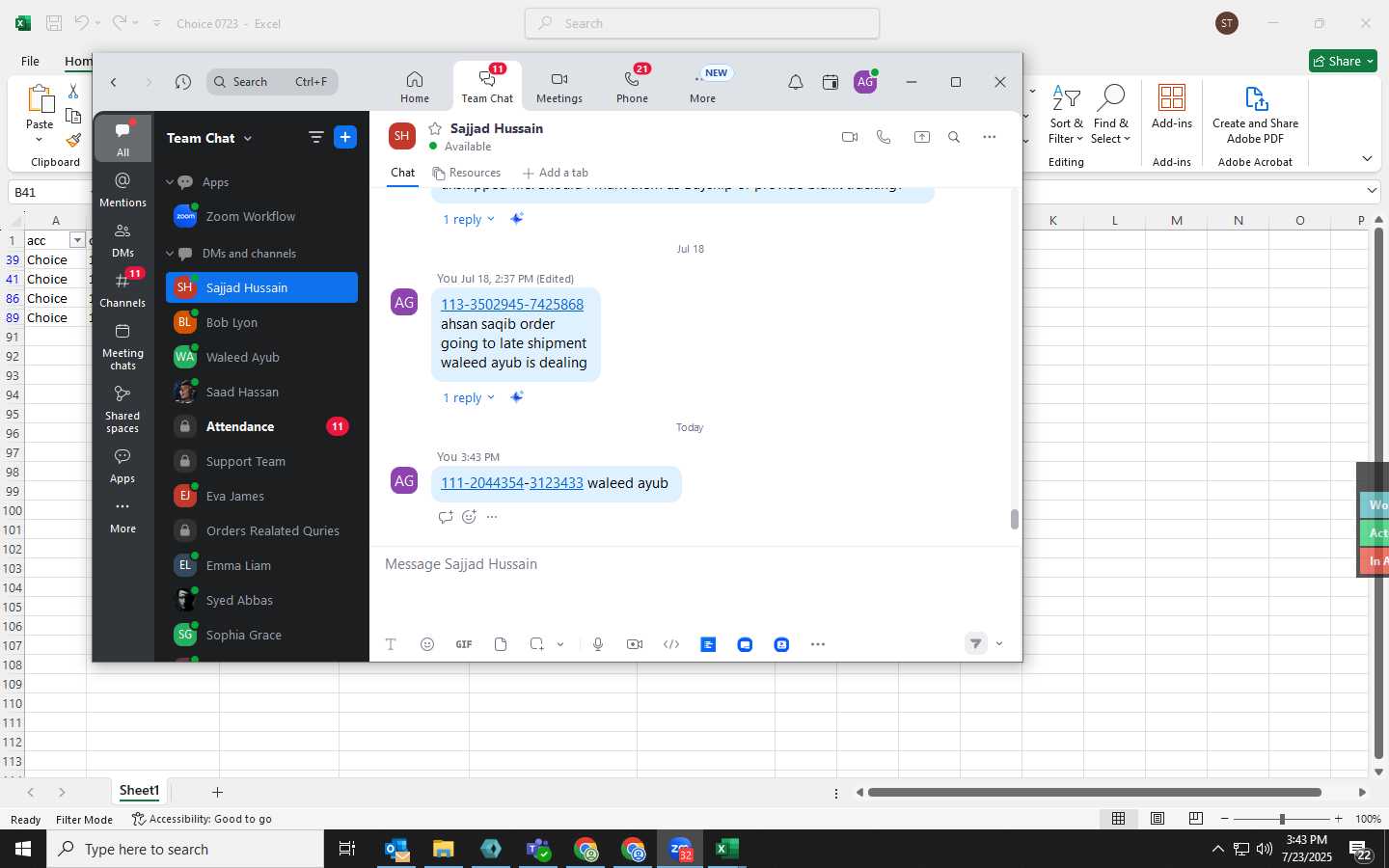Open the Excel File menu
This screenshot has width=1389, height=868.
point(30,61)
